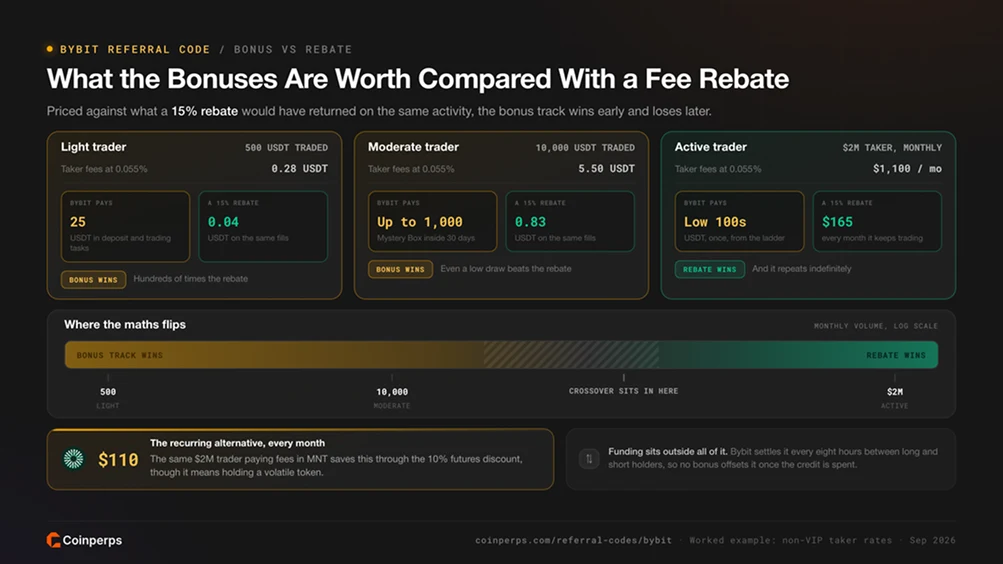Click the 10,000 USDT TRADED label
This screenshot has width=1003, height=564.
[x=585, y=148]
